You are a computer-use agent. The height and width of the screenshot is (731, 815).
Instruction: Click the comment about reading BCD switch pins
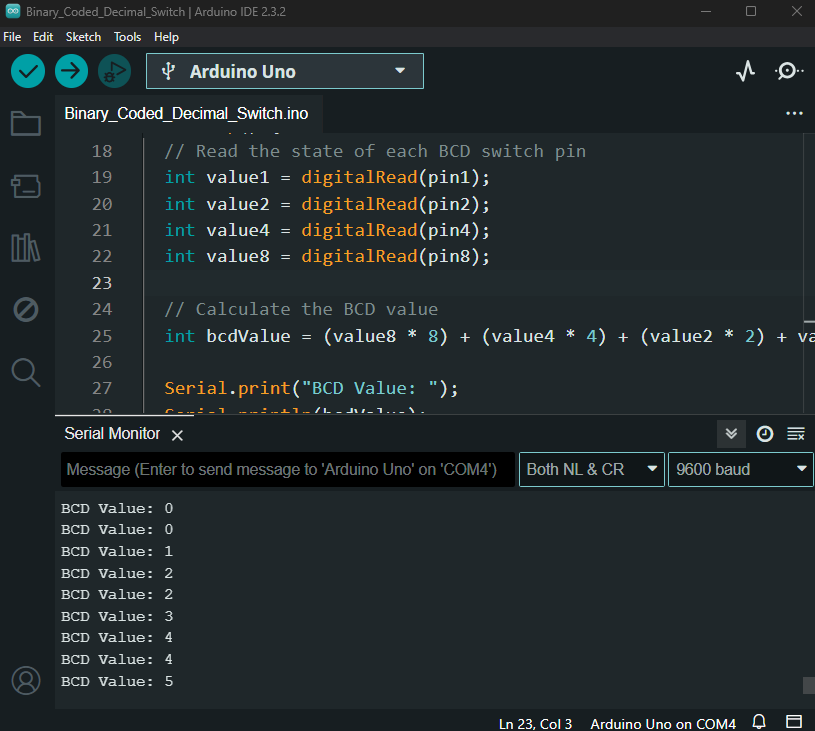[375, 151]
